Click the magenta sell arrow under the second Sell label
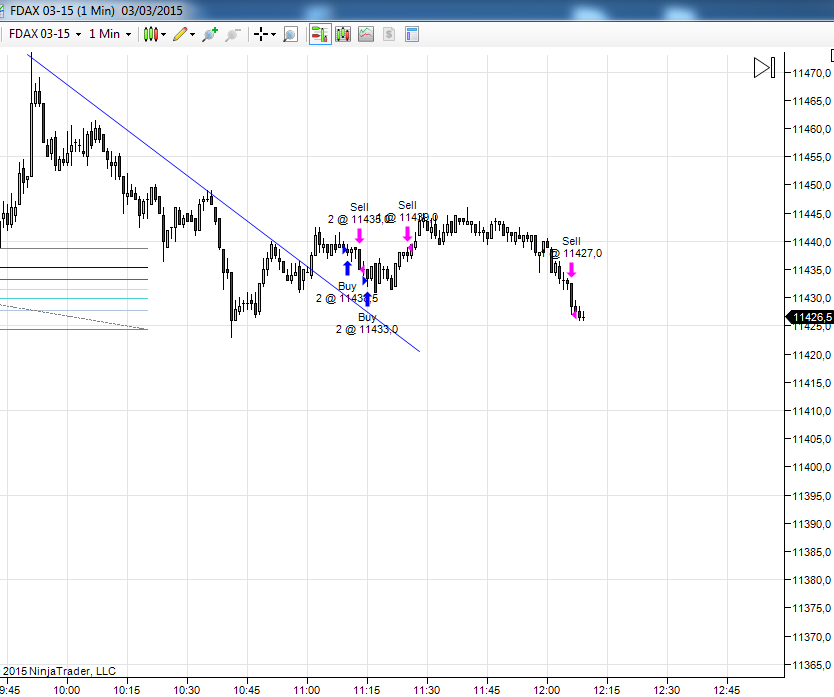 [x=407, y=234]
